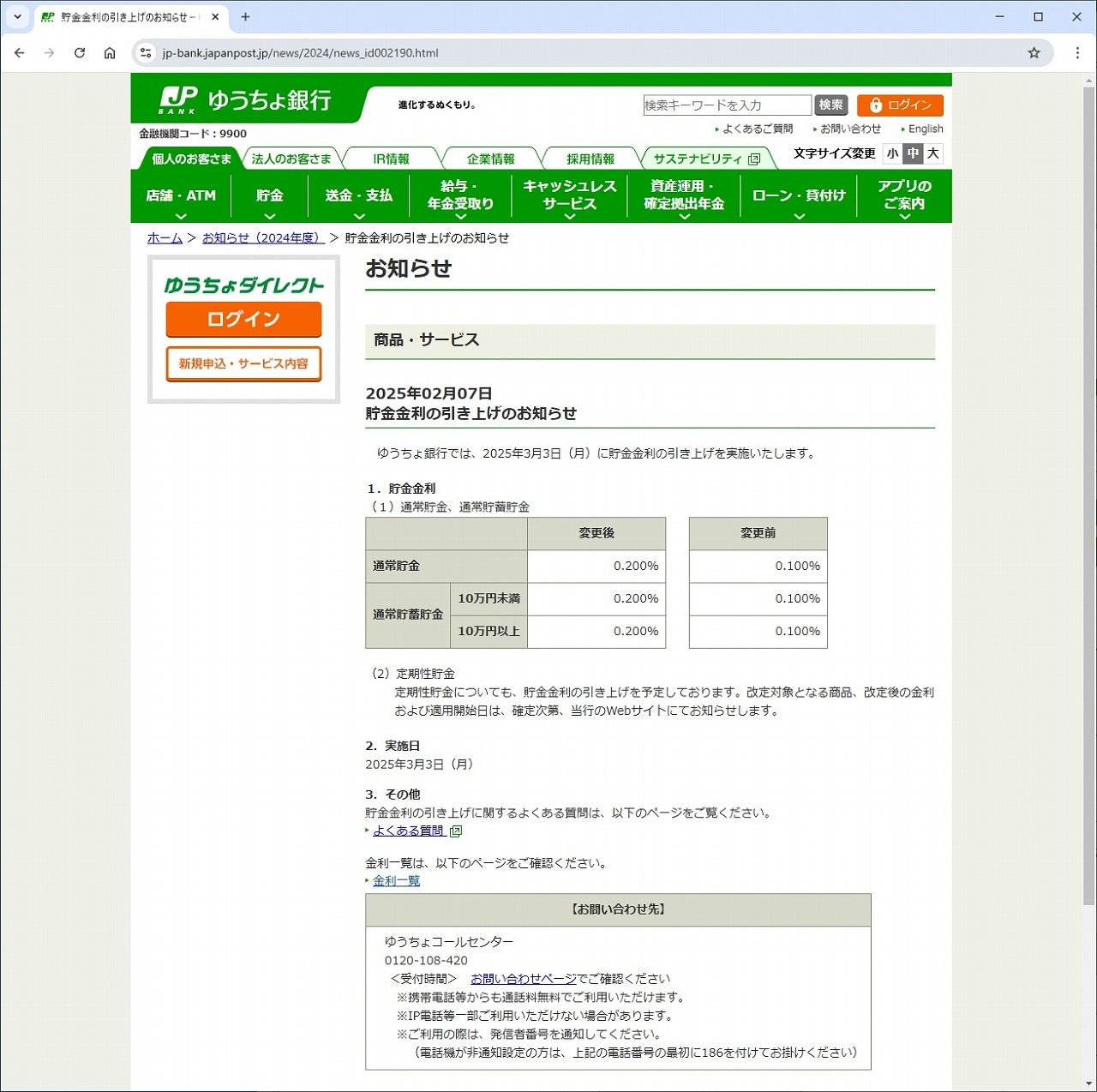Expand the 給与・年金受取り menu
The width and height of the screenshot is (1097, 1092).
point(460,196)
